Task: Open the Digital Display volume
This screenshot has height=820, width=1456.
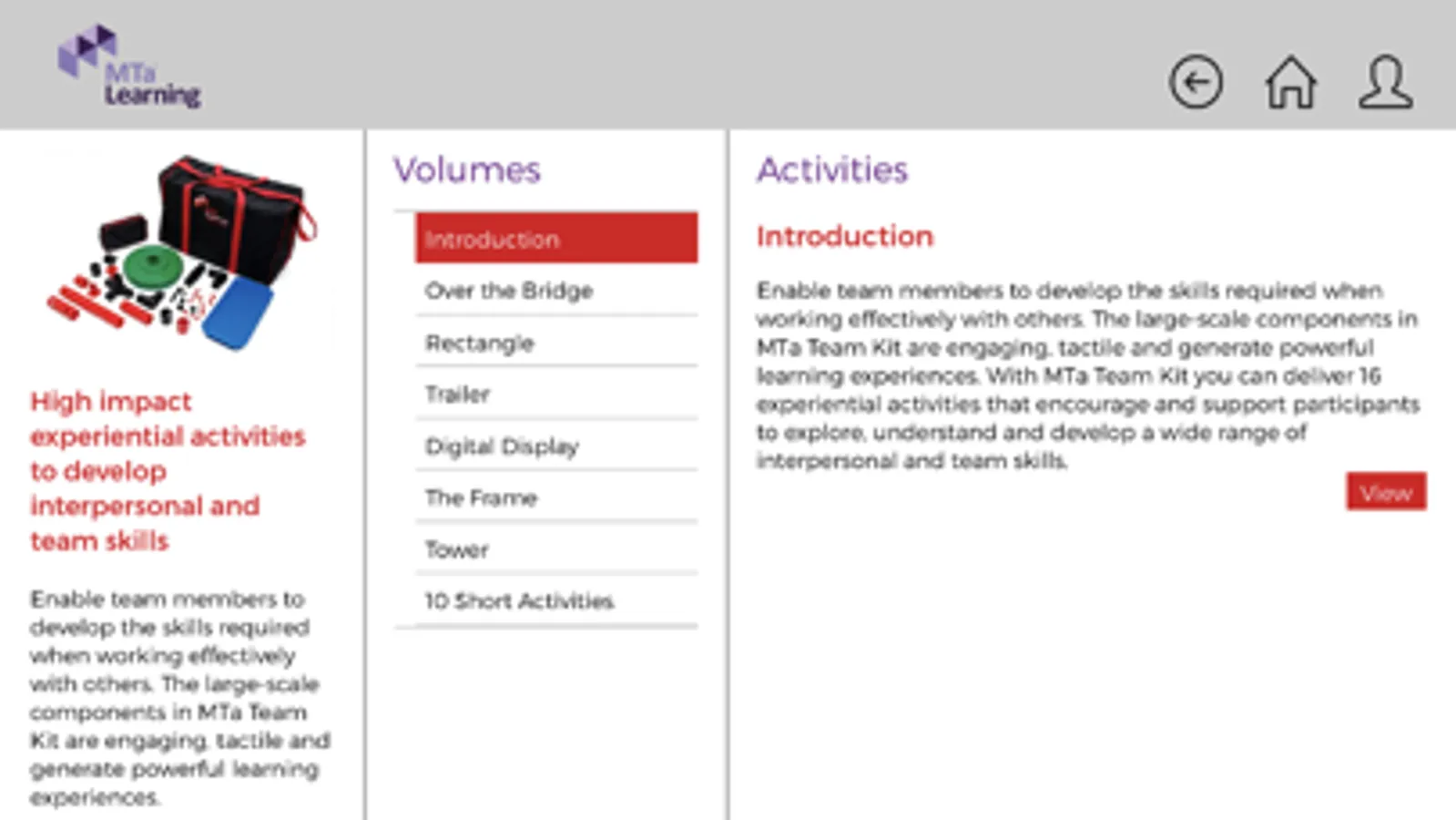Action: (x=556, y=446)
